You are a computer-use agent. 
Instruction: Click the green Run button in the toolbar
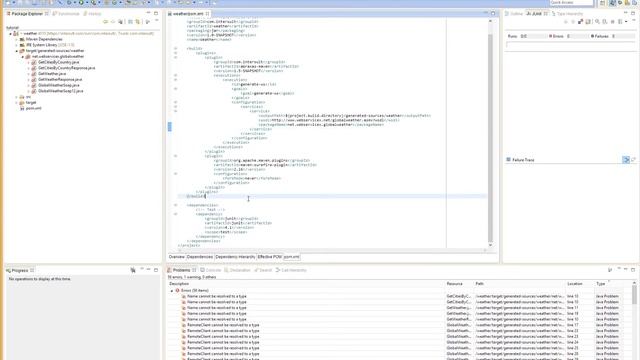(x=81, y=2)
